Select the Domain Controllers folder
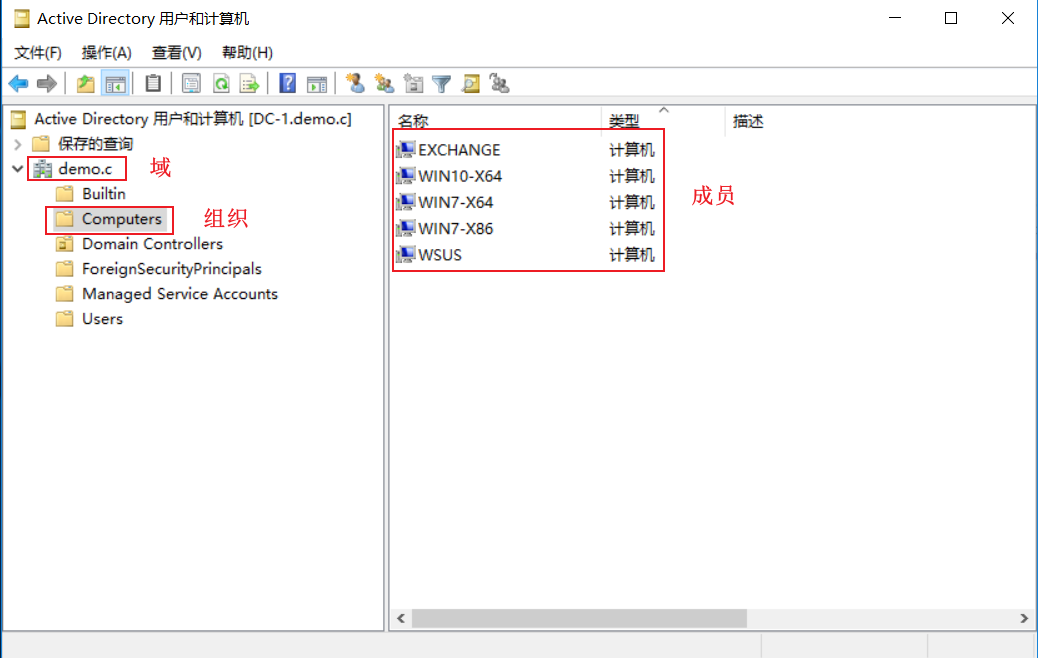 click(x=152, y=244)
